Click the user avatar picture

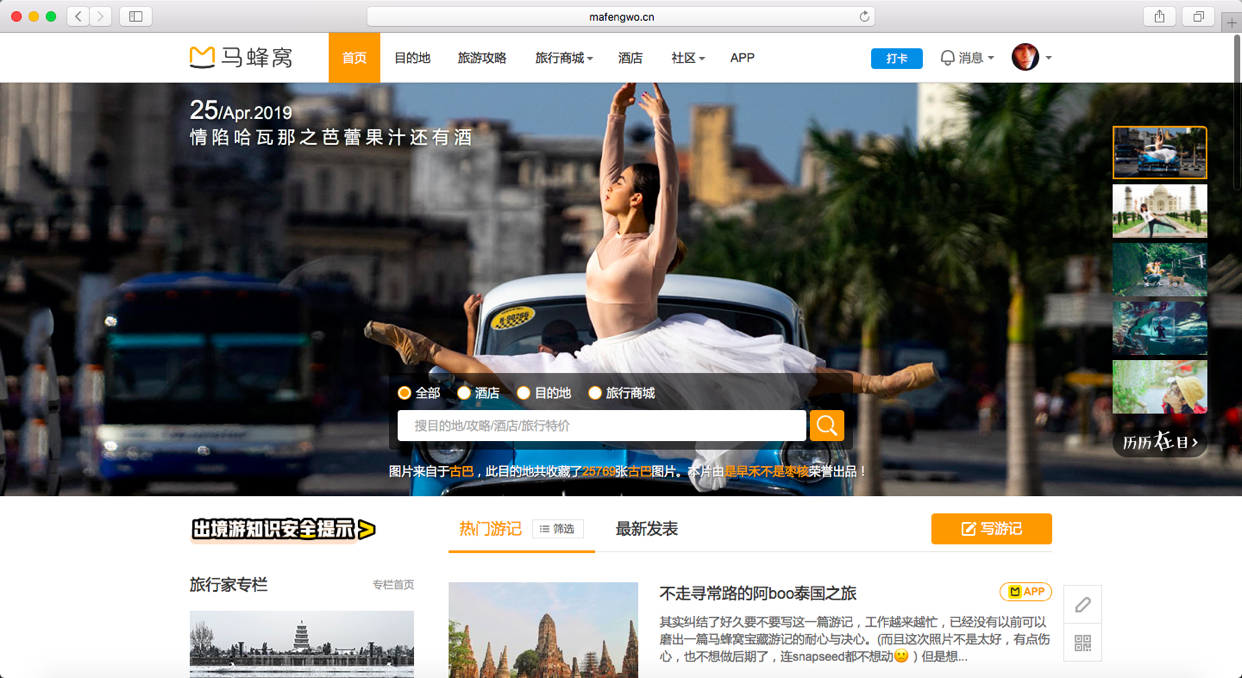coord(1025,58)
